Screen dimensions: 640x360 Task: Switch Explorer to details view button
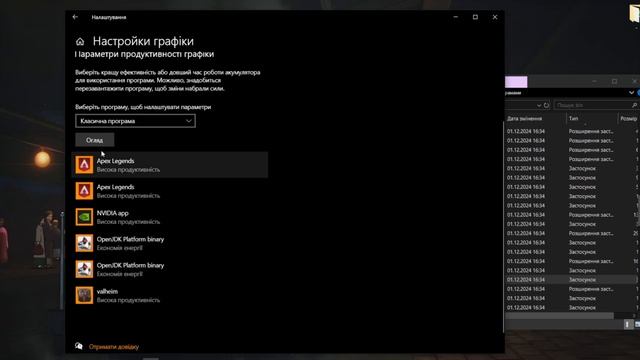pos(627,324)
